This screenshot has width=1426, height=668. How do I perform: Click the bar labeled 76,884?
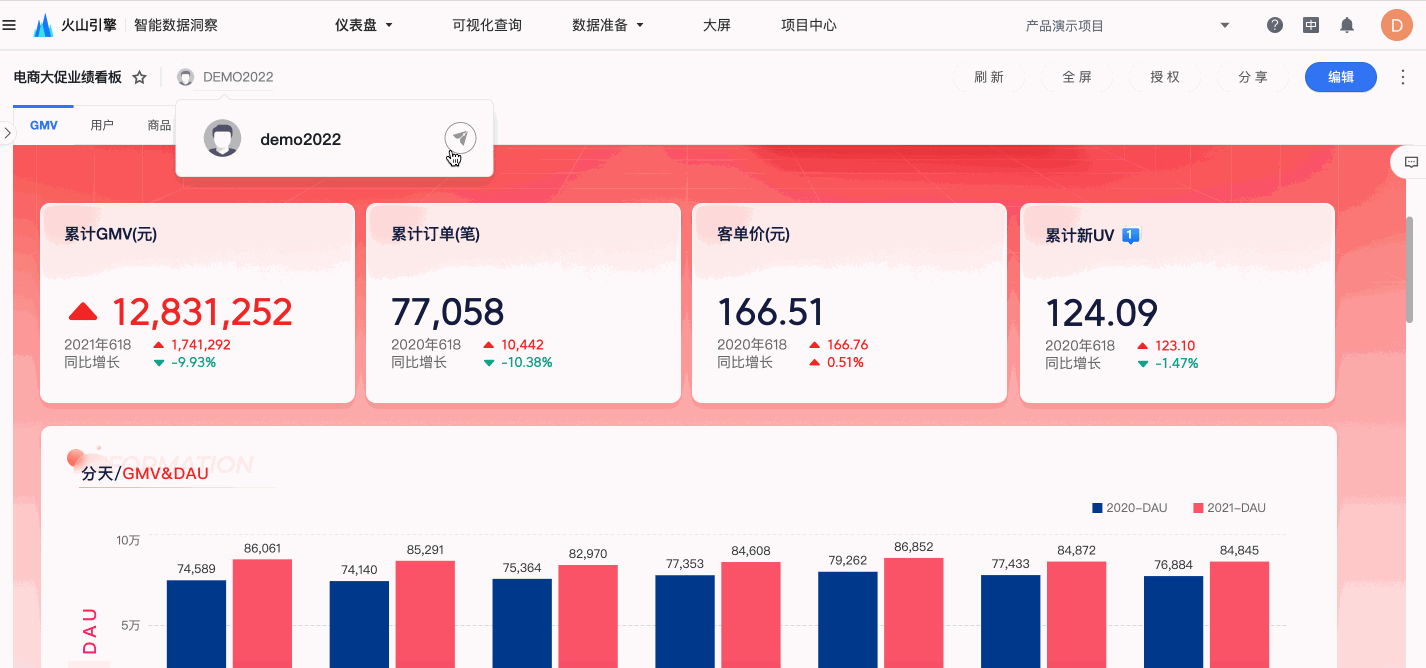point(1173,622)
